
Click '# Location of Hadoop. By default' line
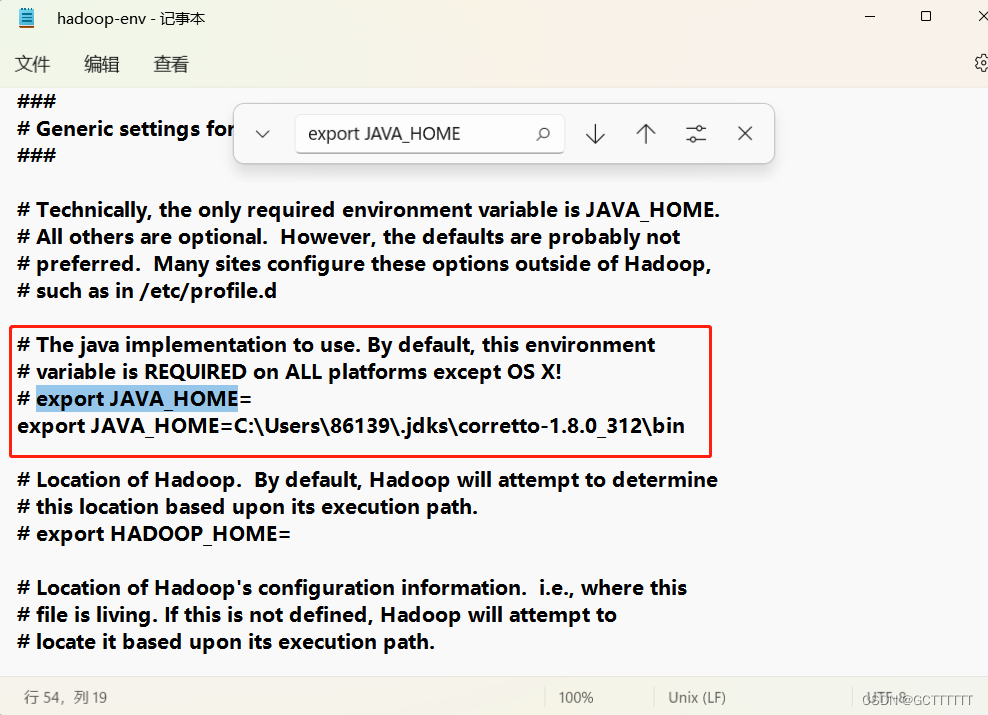coord(367,480)
